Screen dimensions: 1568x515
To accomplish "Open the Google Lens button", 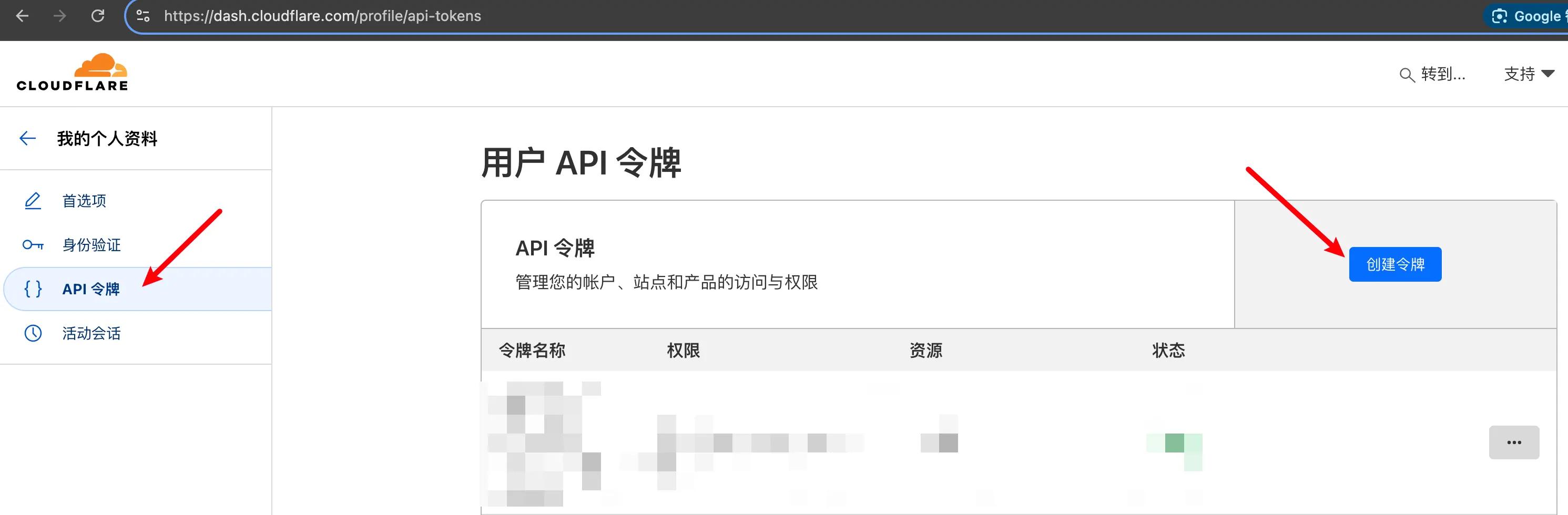I will point(1526,16).
